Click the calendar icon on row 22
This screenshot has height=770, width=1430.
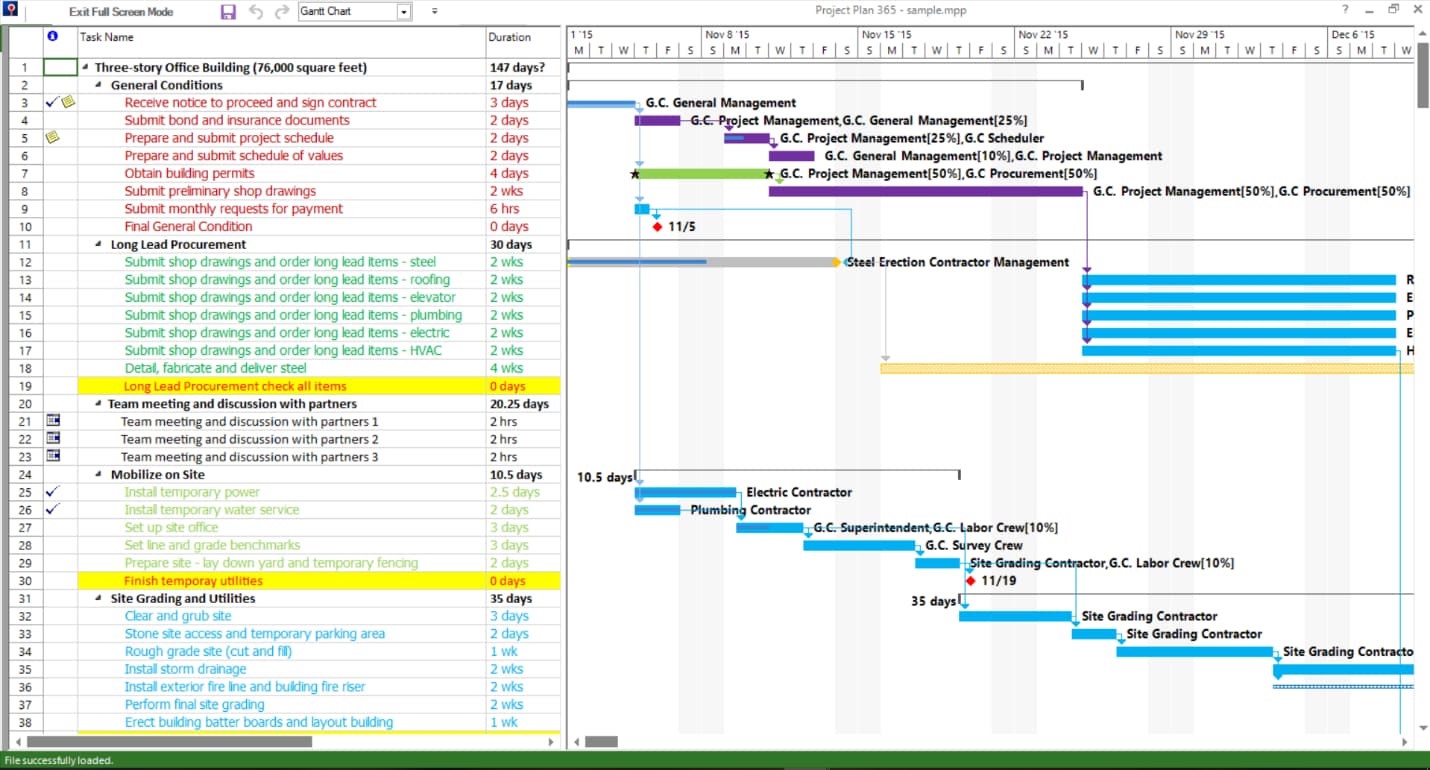(x=53, y=438)
